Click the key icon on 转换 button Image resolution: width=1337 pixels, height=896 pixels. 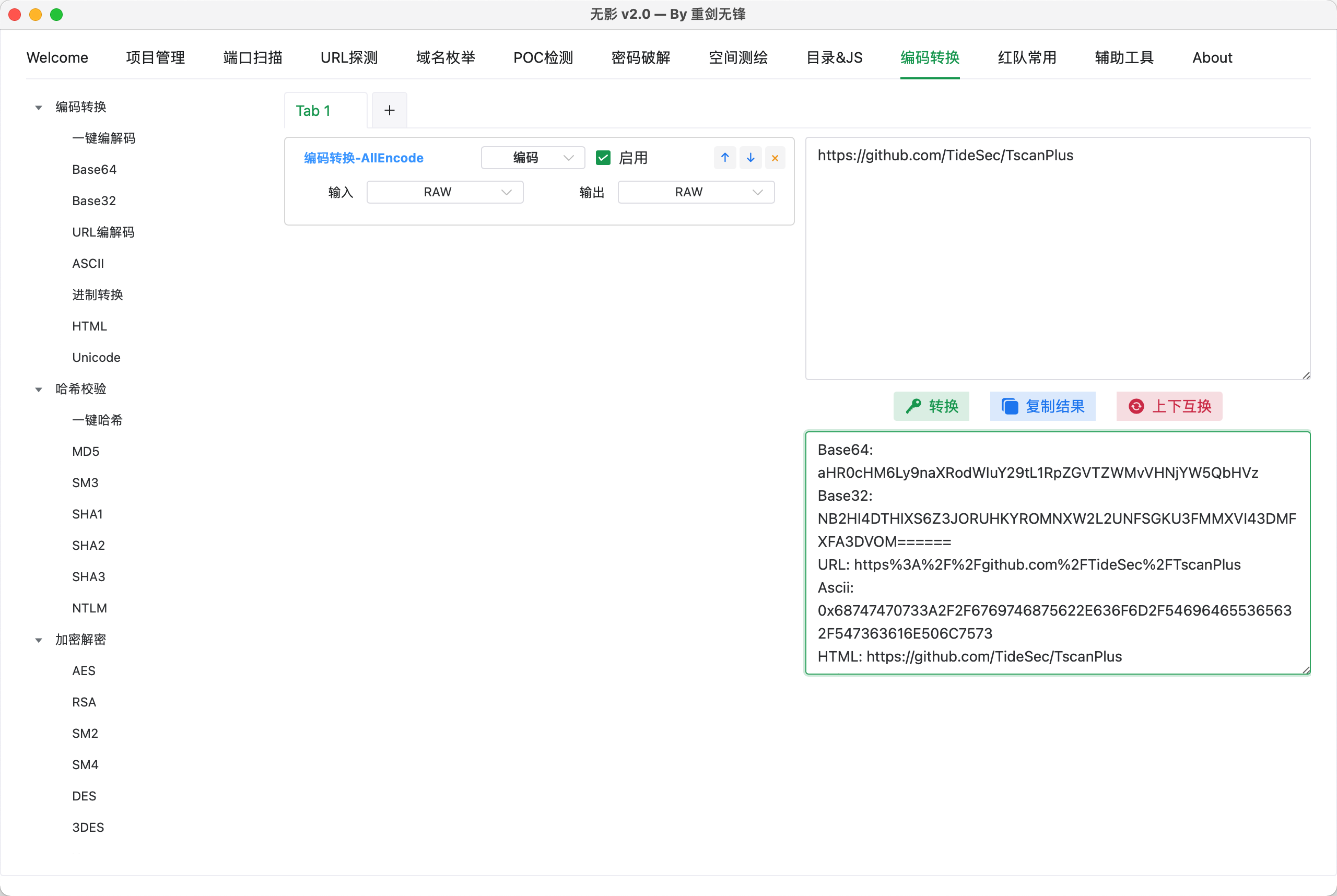[x=913, y=406]
